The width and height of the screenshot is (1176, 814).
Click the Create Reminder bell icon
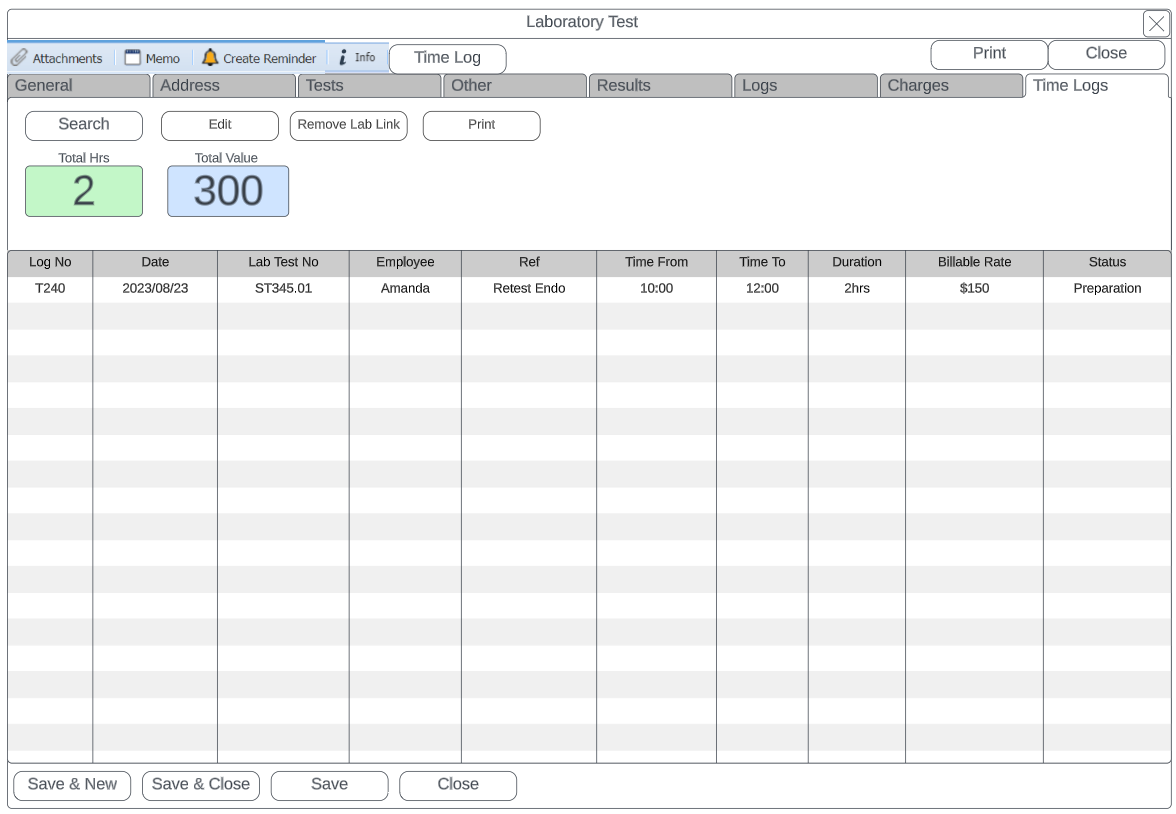pyautogui.click(x=210, y=58)
